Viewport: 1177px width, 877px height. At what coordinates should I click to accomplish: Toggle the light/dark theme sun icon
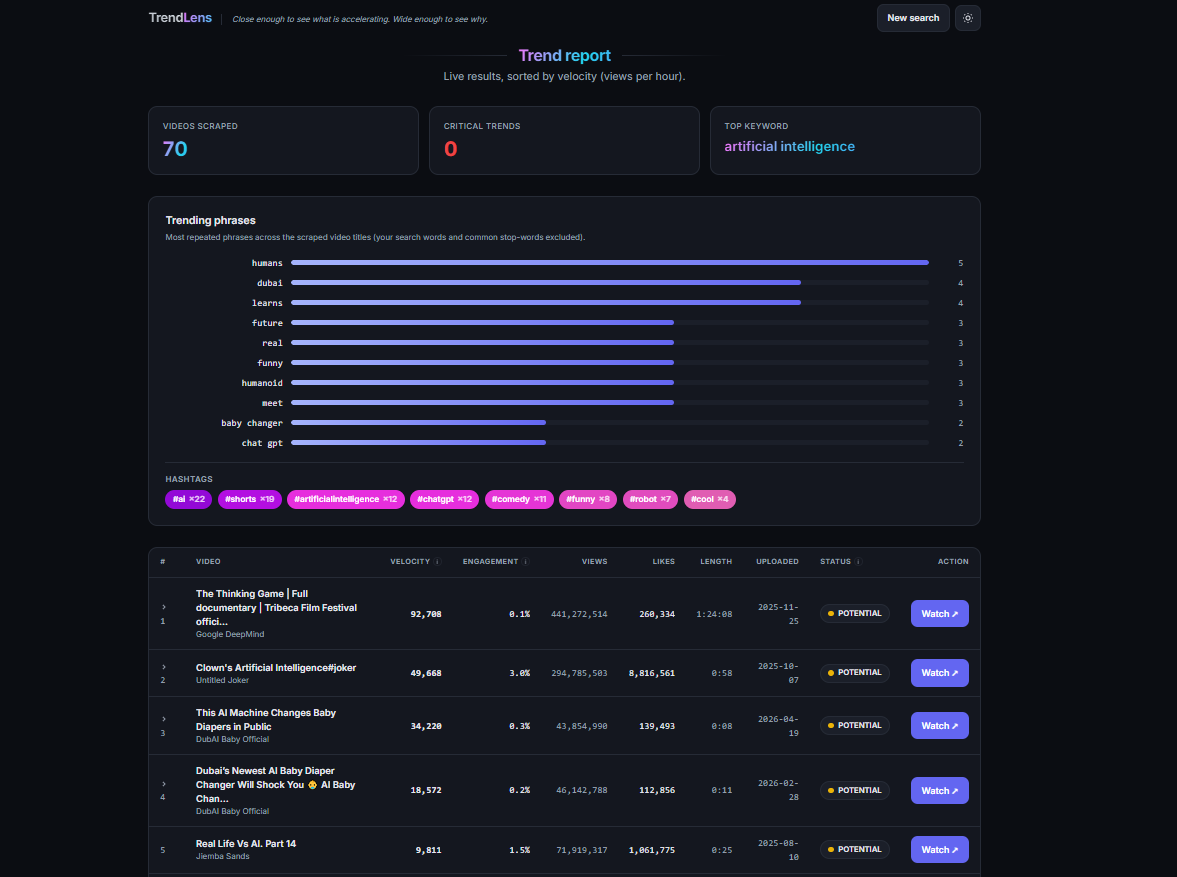(968, 18)
